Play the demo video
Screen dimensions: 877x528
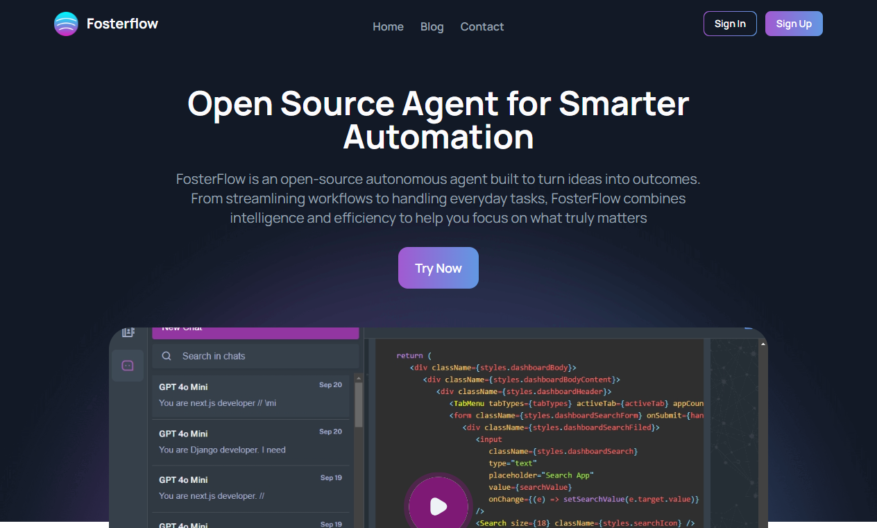pyautogui.click(x=438, y=506)
